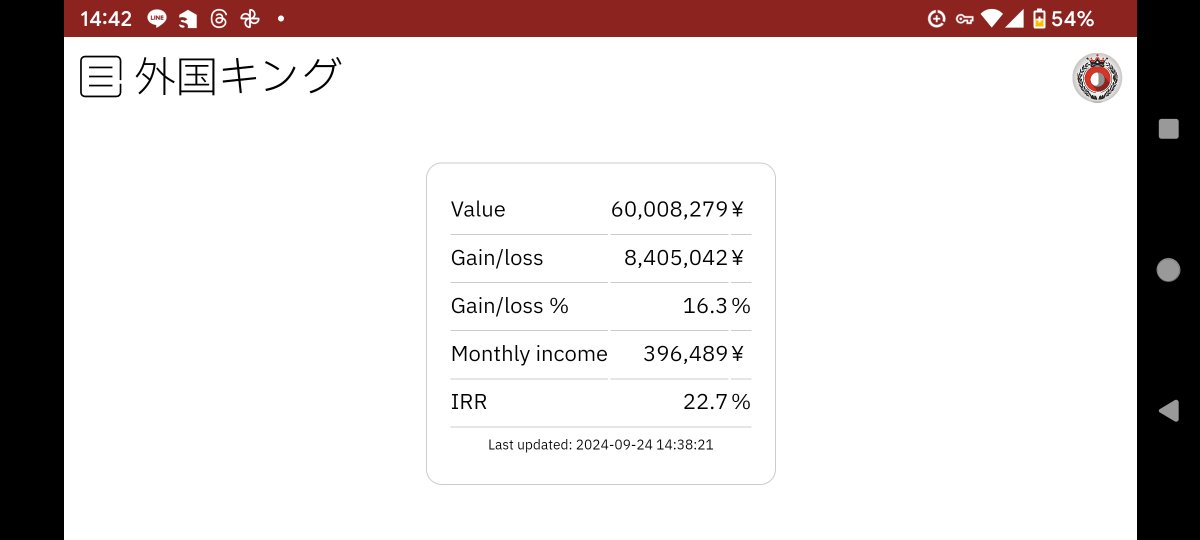Open recent apps with square button
The height and width of the screenshot is (540, 1200).
tap(1168, 129)
